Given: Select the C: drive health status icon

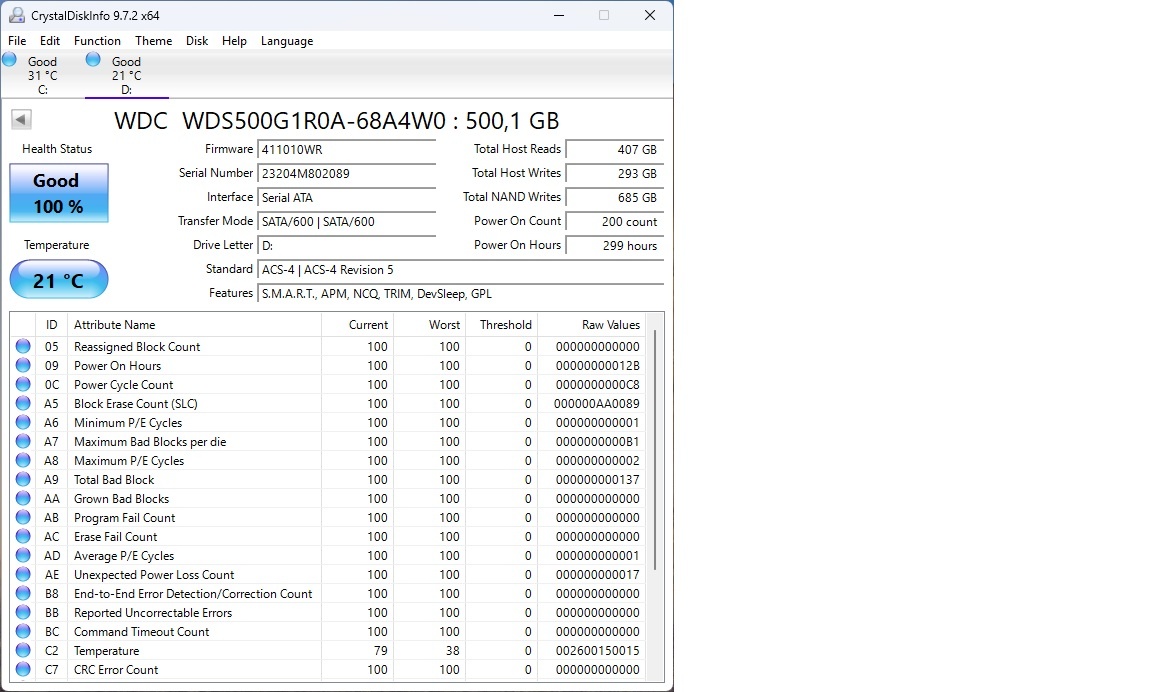Looking at the screenshot, I should coord(10,61).
